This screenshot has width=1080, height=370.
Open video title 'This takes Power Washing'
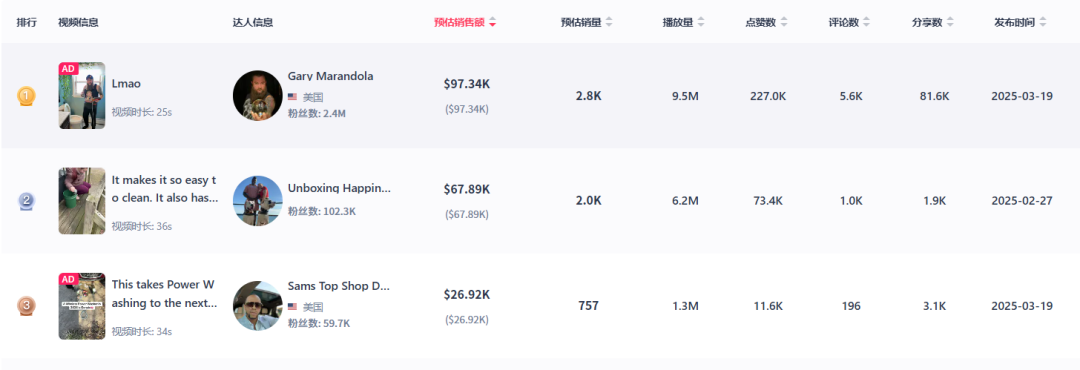tap(165, 294)
